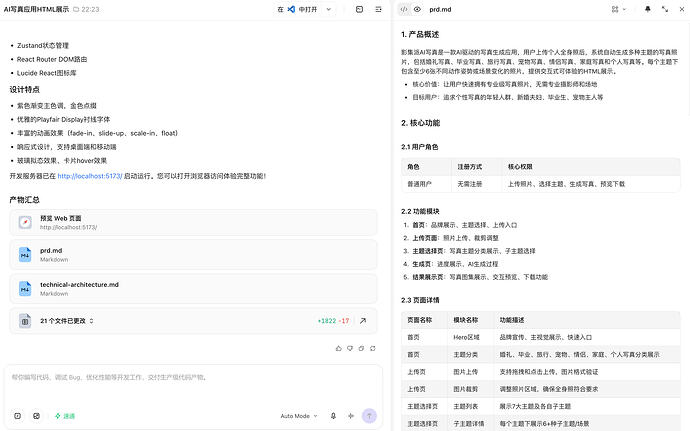Click the green sparkle button in input bar
The height and width of the screenshot is (431, 690).
pyautogui.click(x=65, y=416)
